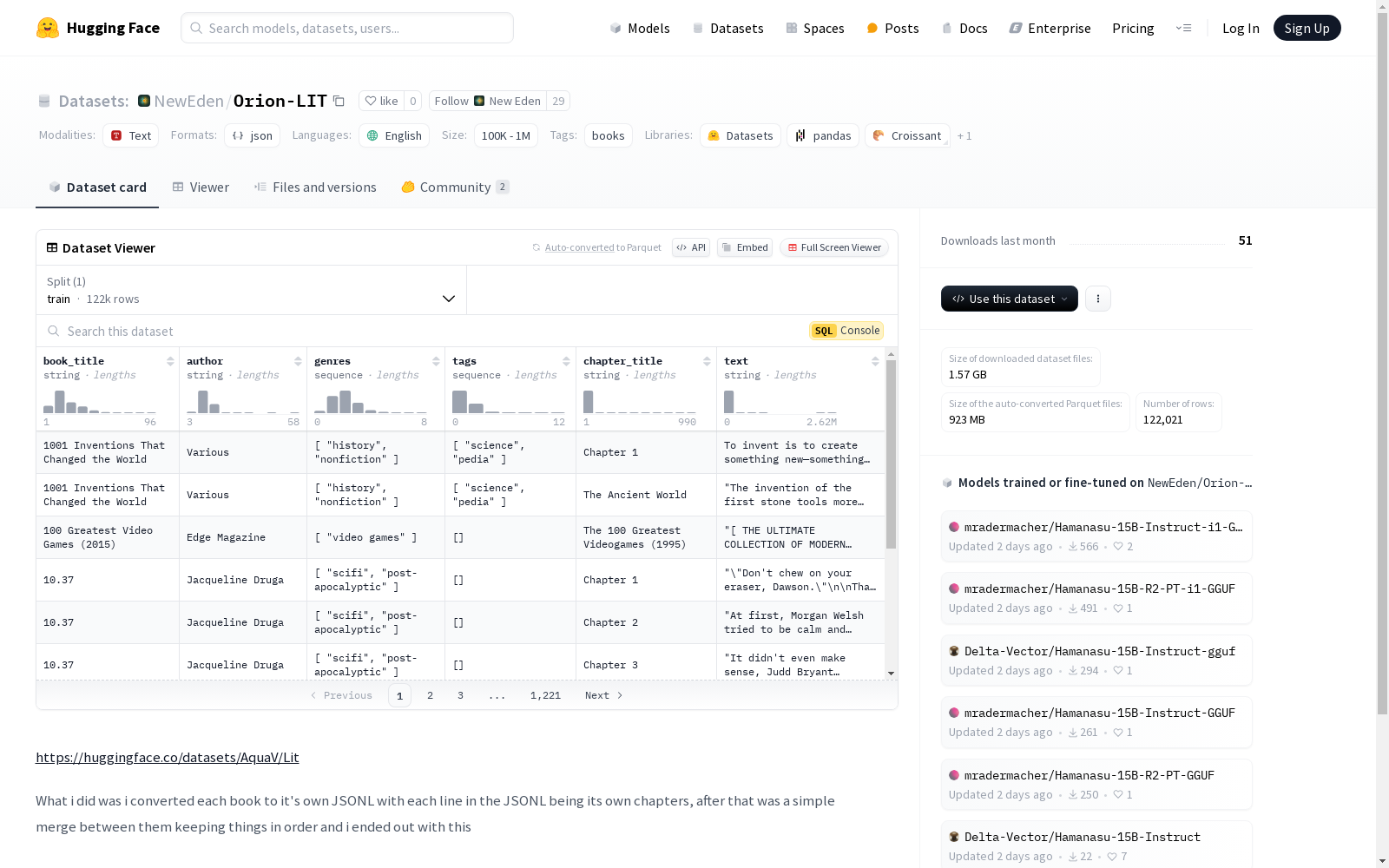
Task: Jump to the last page 1,221
Action: [545, 695]
